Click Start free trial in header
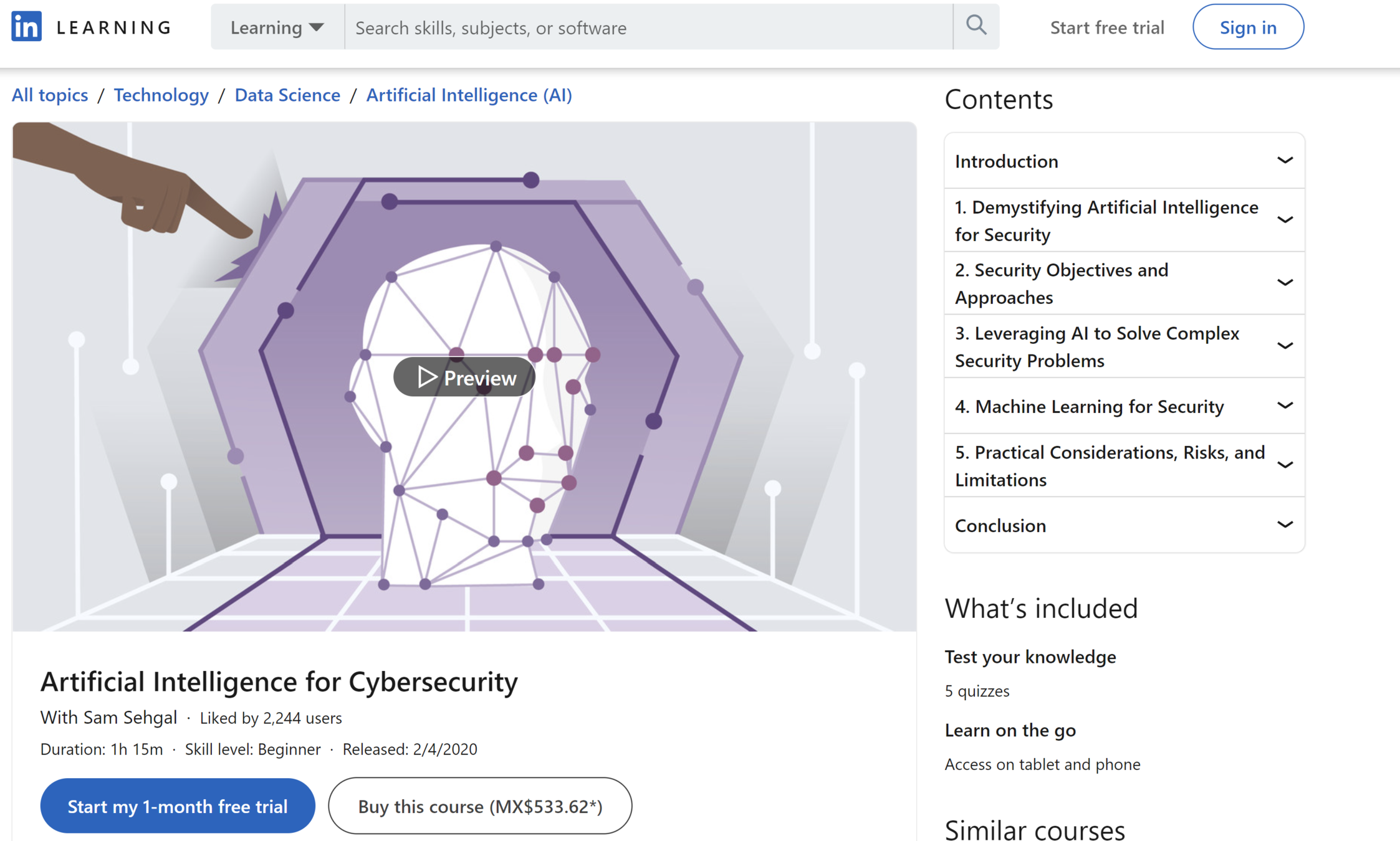 [x=1107, y=27]
